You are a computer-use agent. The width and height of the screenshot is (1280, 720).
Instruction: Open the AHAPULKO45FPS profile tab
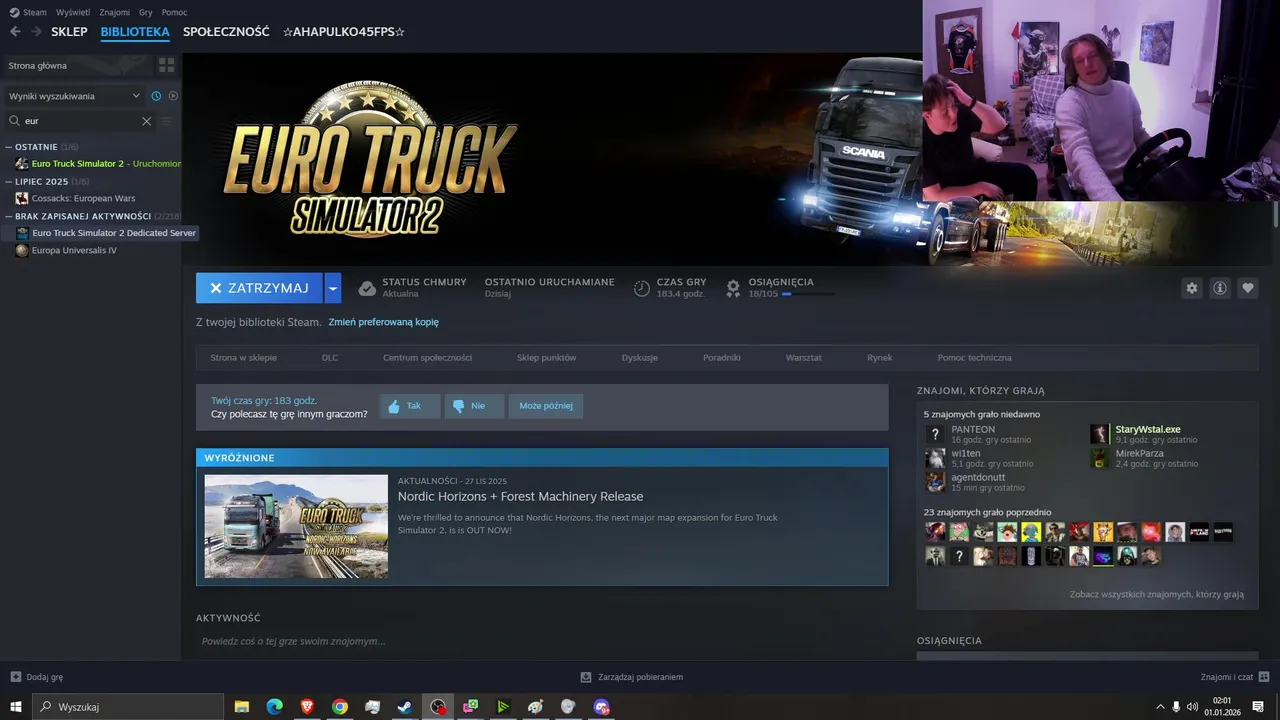coord(344,32)
